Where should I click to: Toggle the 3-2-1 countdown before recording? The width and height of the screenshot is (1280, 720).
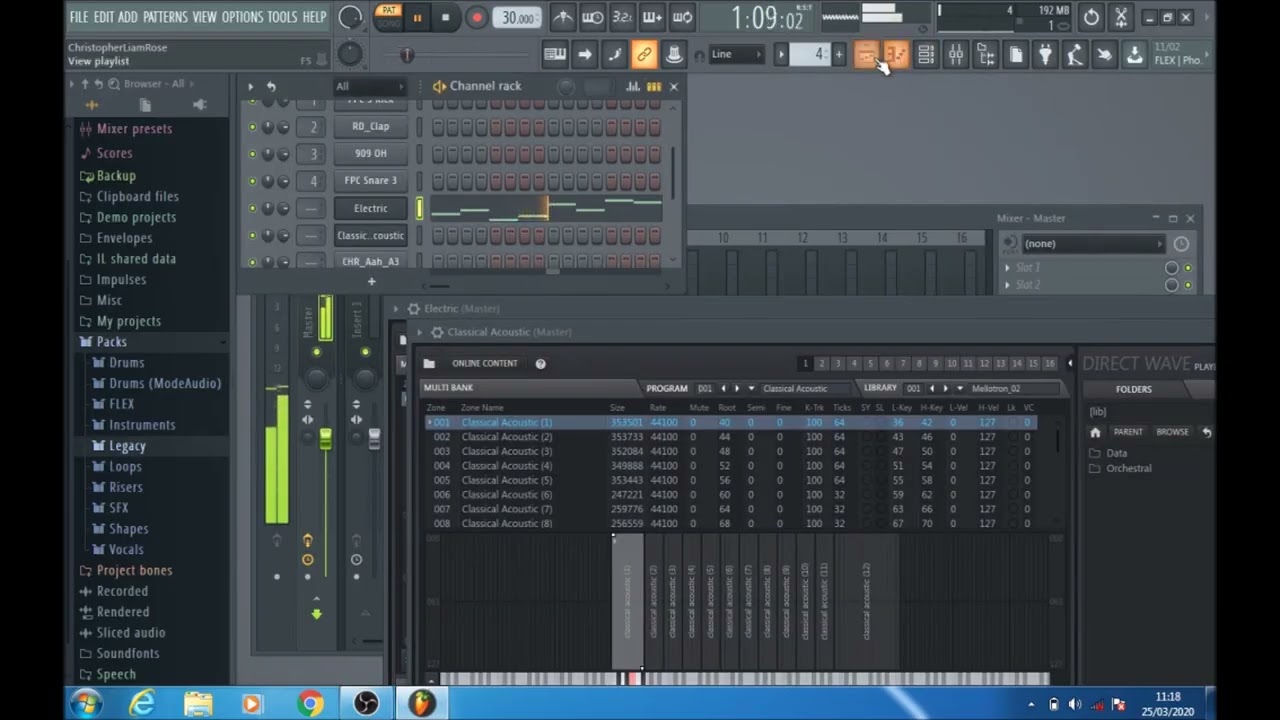point(622,17)
